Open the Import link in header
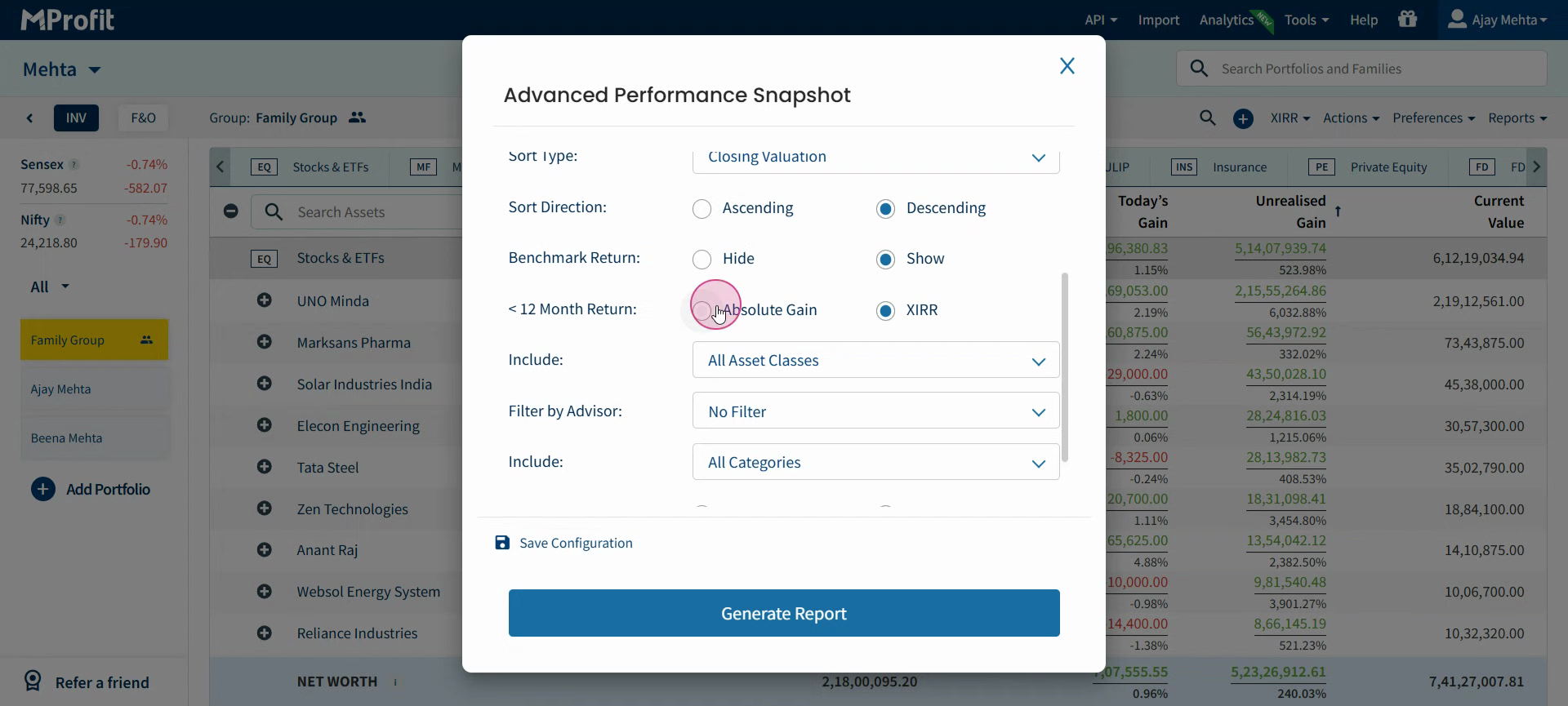This screenshot has width=1568, height=706. tap(1158, 20)
